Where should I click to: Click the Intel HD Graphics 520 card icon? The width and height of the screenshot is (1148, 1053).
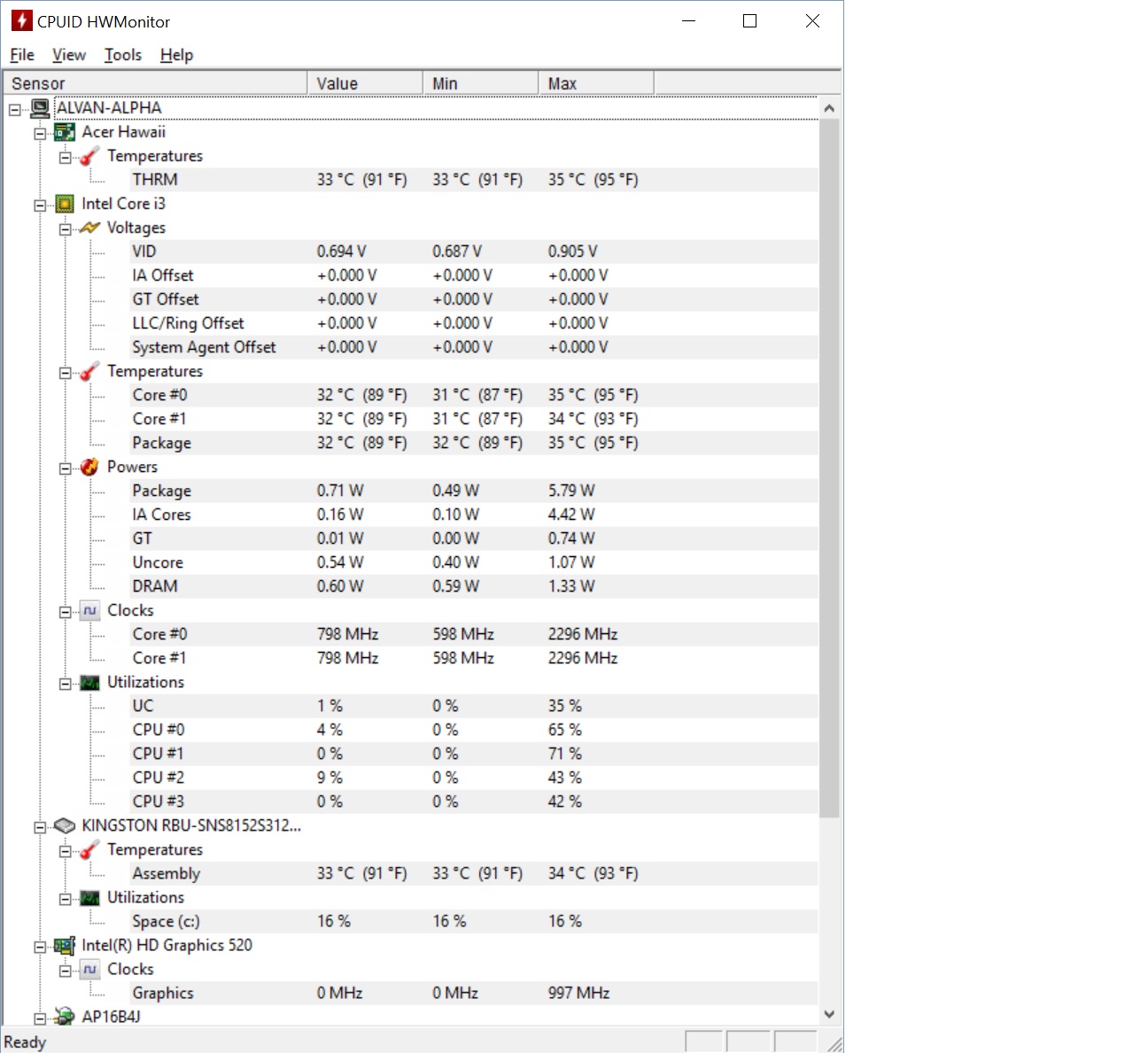click(65, 945)
